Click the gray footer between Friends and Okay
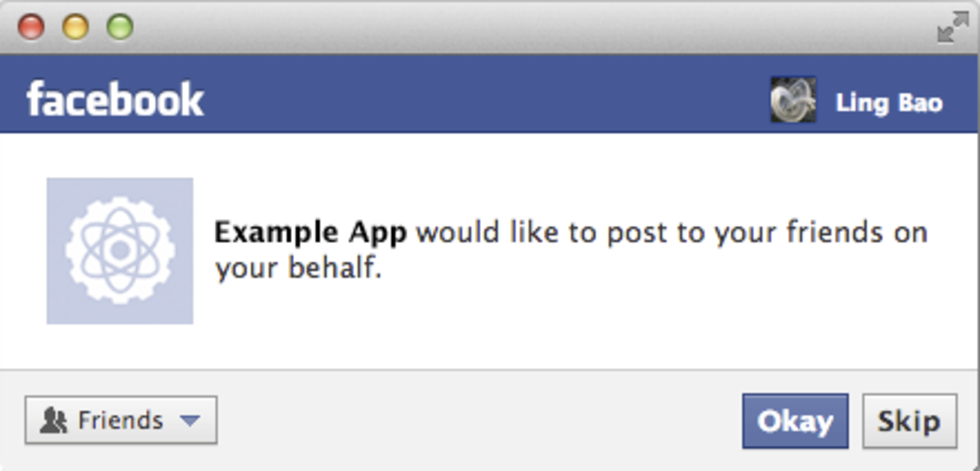 tap(479, 420)
